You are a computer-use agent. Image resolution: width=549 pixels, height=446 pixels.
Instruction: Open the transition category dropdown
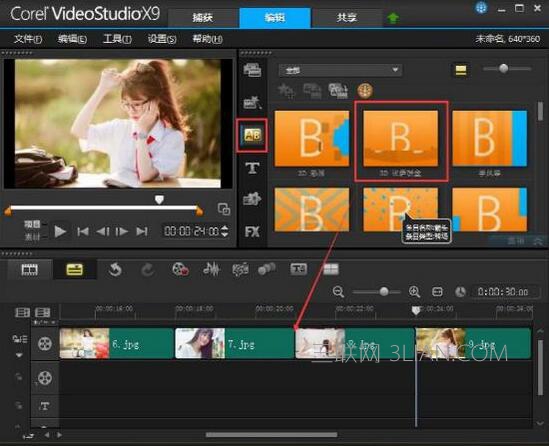point(340,70)
